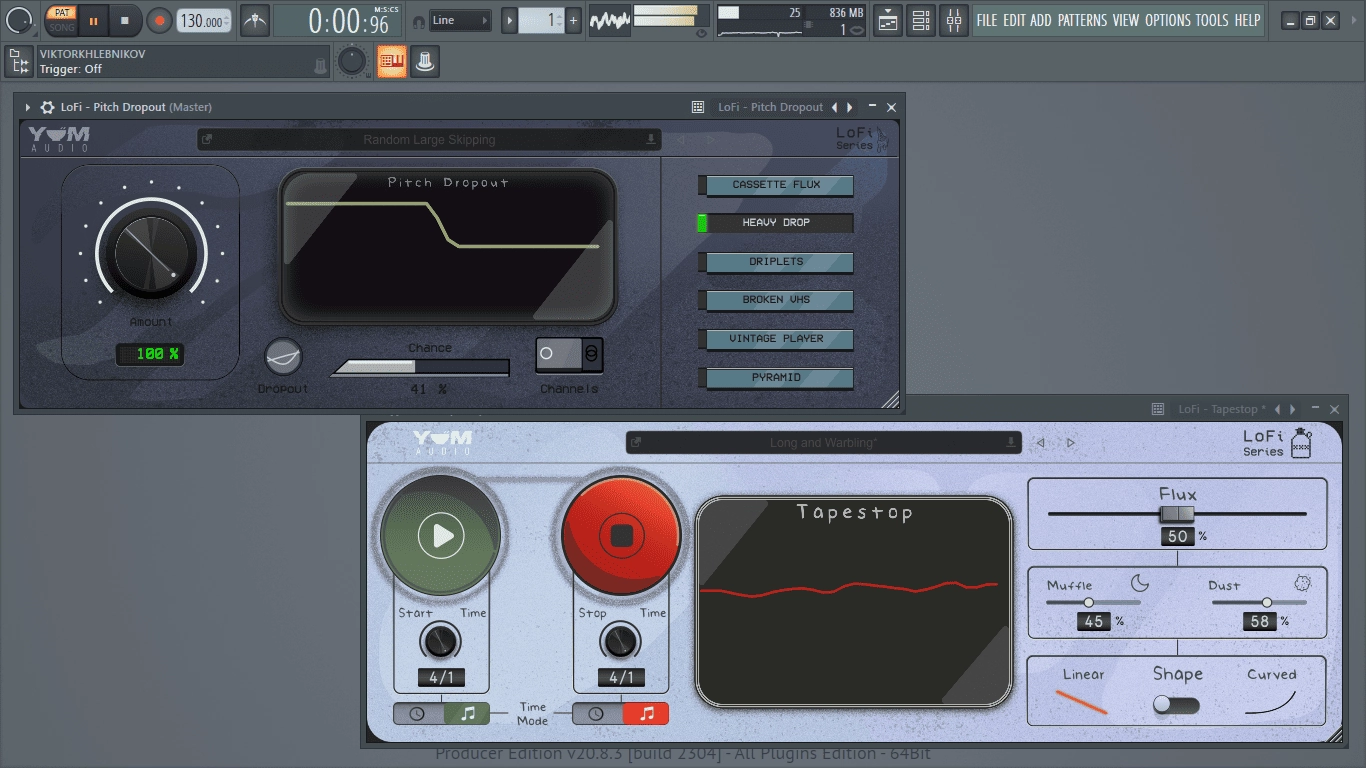Viewport: 1366px width, 768px height.
Task: Click the Pitch Dropout Amount knob
Action: pos(151,256)
